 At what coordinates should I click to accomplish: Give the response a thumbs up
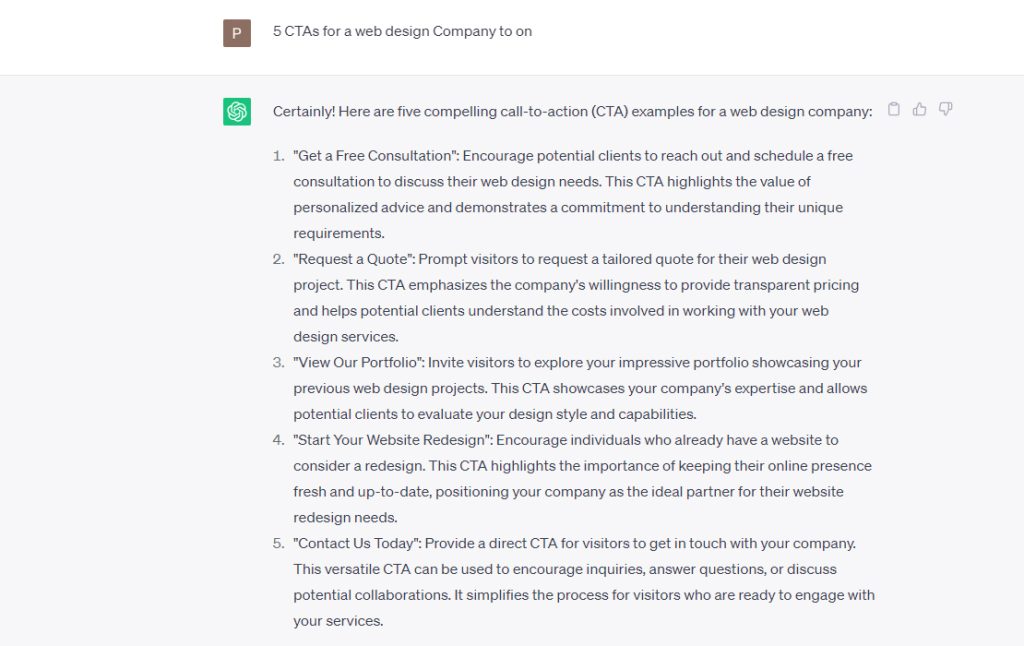(x=920, y=109)
